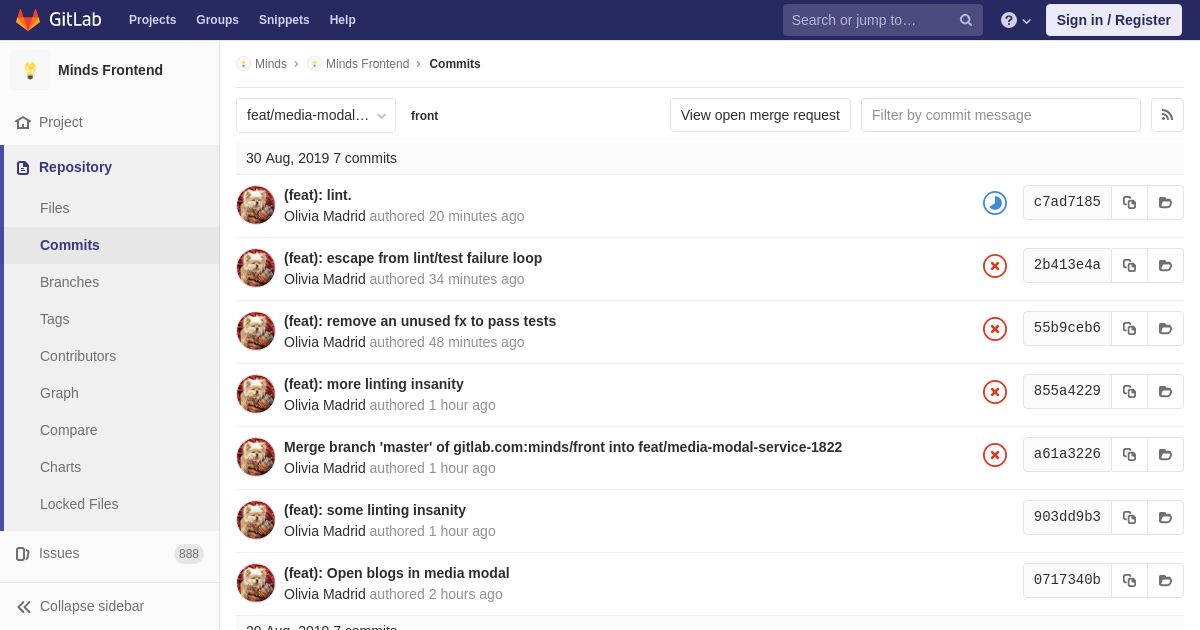Select Tags in sidebar
Viewport: 1200px width, 630px height.
[x=55, y=319]
